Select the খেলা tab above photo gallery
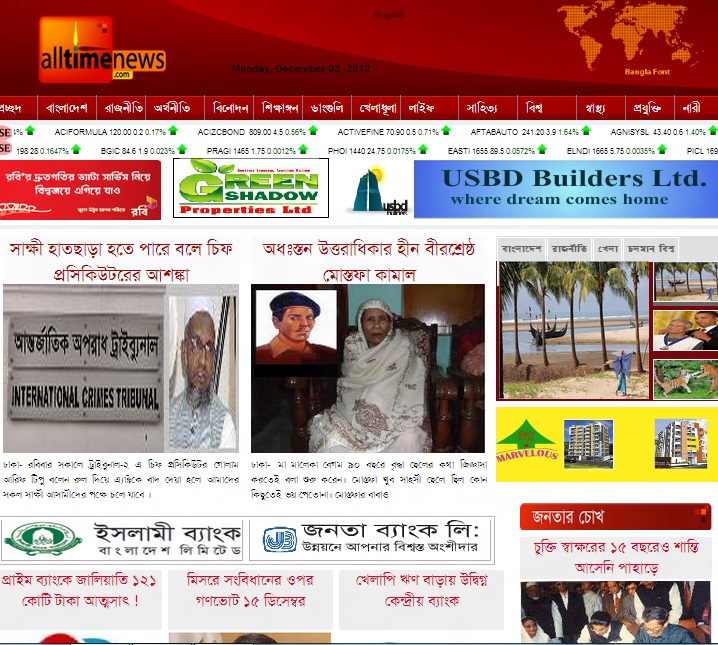718x645 pixels. [x=608, y=249]
